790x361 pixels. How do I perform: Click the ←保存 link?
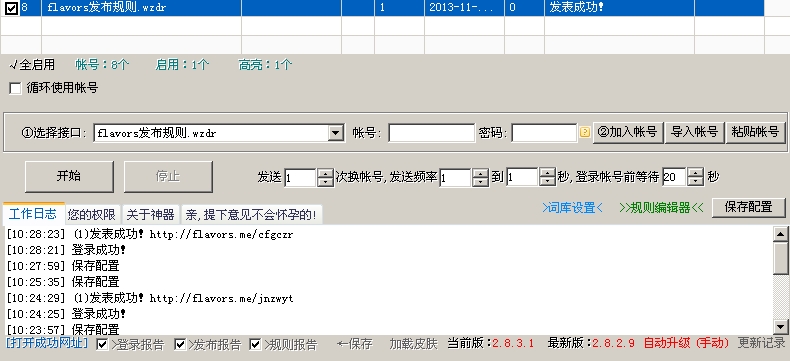[x=355, y=344]
